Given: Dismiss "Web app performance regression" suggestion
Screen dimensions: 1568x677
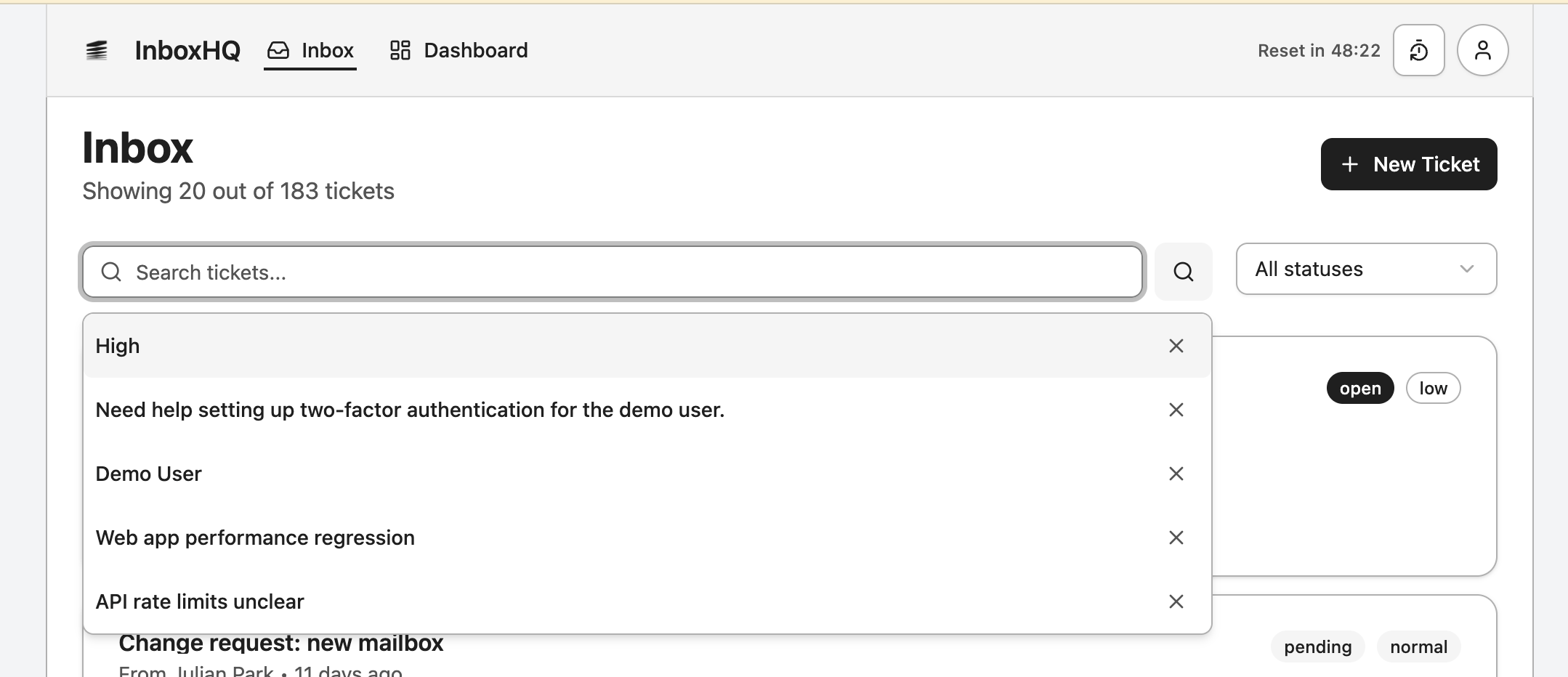Looking at the screenshot, I should click(1176, 538).
